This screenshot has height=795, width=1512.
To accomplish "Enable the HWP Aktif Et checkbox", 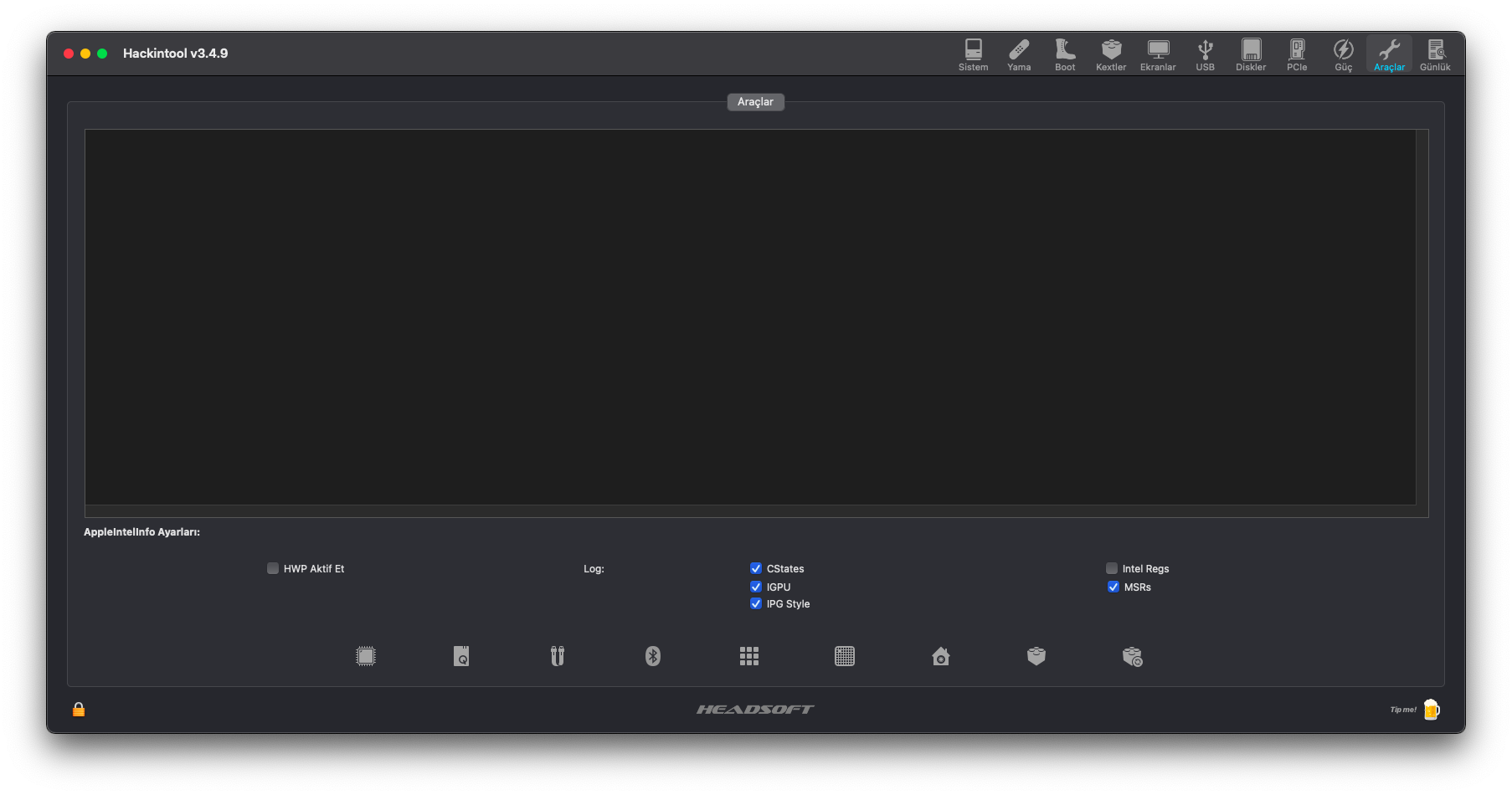I will [273, 568].
